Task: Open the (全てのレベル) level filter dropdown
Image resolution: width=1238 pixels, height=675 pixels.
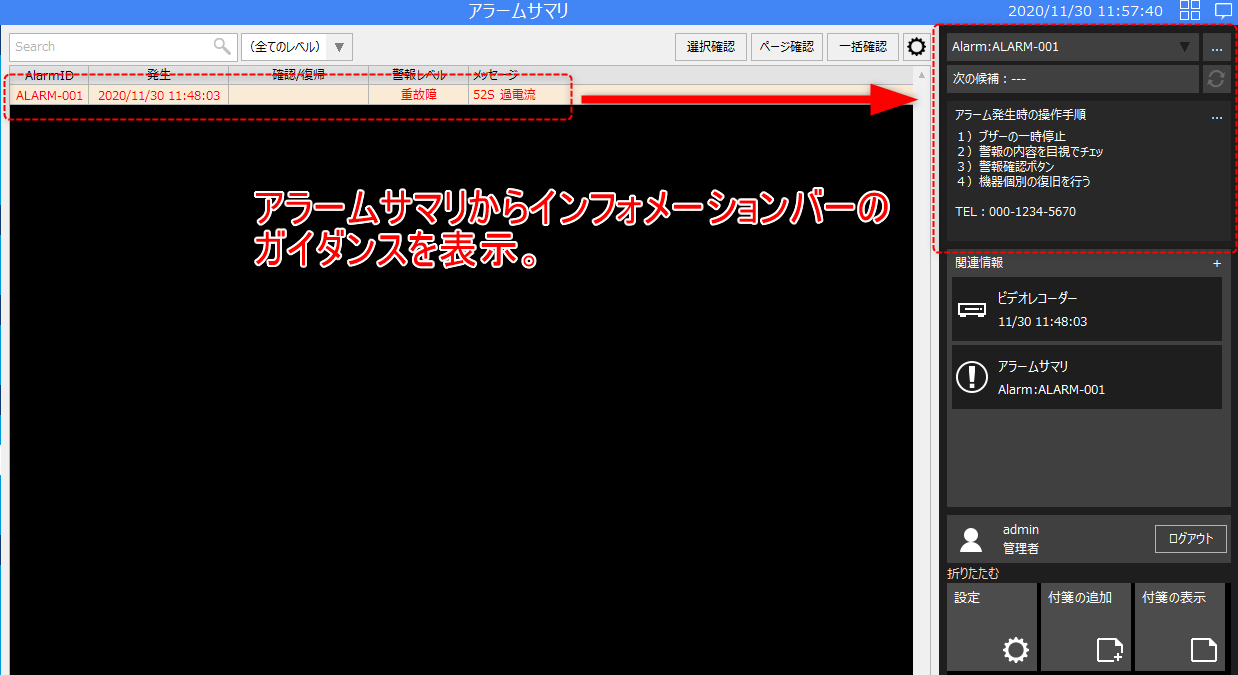Action: tap(297, 47)
